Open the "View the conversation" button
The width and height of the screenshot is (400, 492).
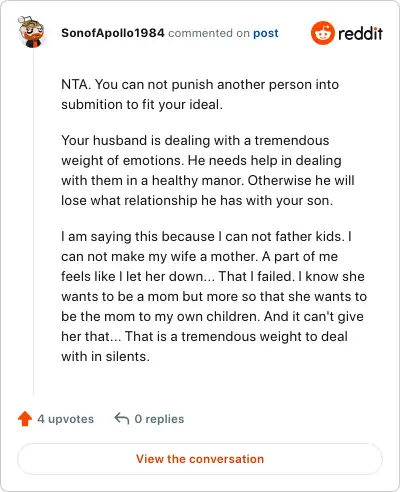click(200, 459)
